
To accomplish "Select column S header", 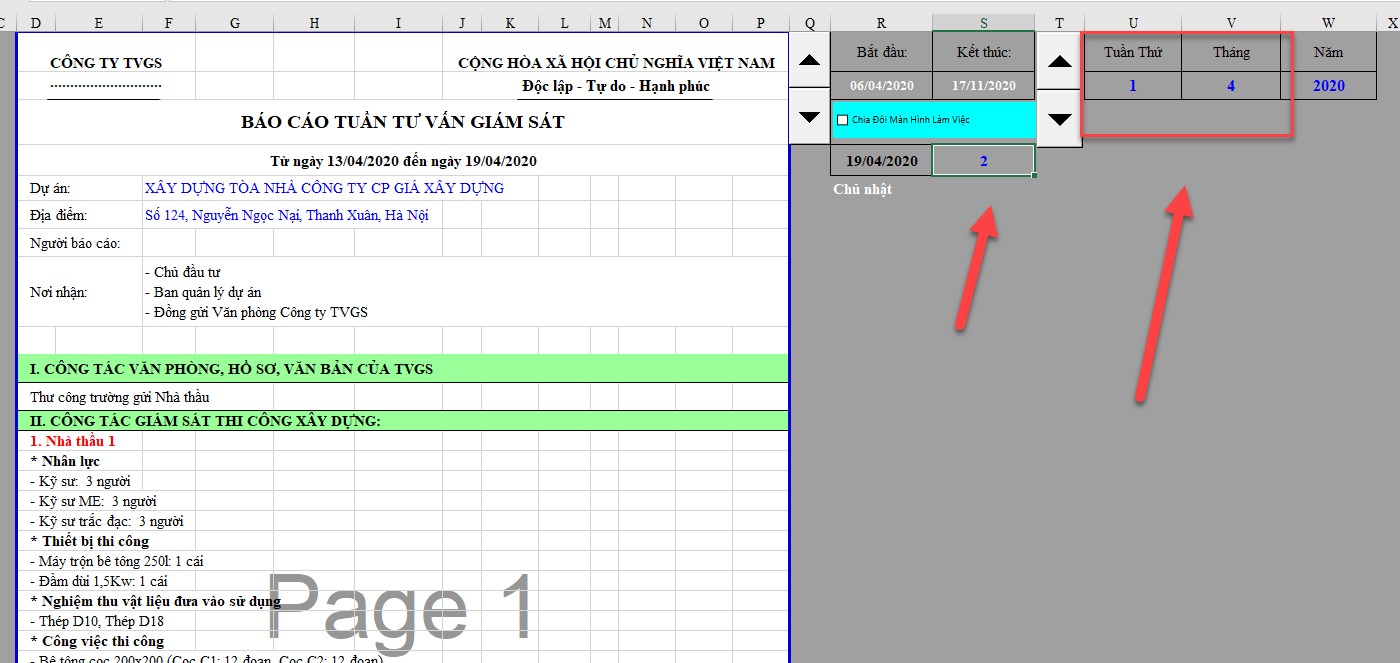I will tap(983, 22).
